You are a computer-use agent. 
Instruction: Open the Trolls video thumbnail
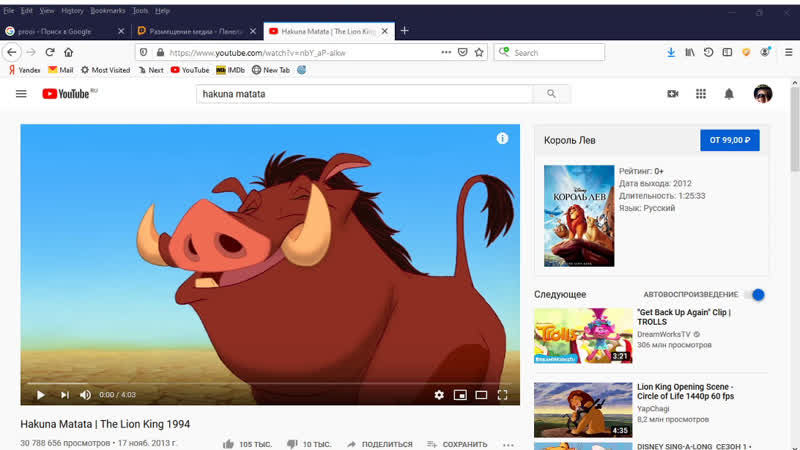tap(583, 336)
